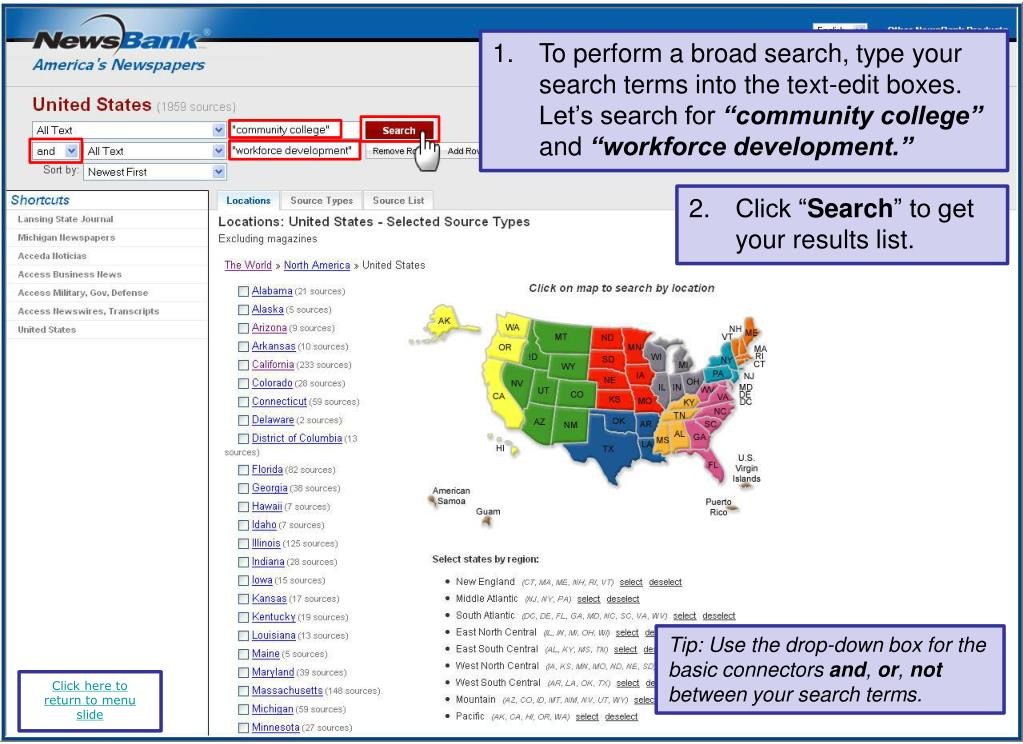The height and width of the screenshot is (744, 1023).
Task: Open the Indiana state link
Action: pyautogui.click(x=268, y=561)
